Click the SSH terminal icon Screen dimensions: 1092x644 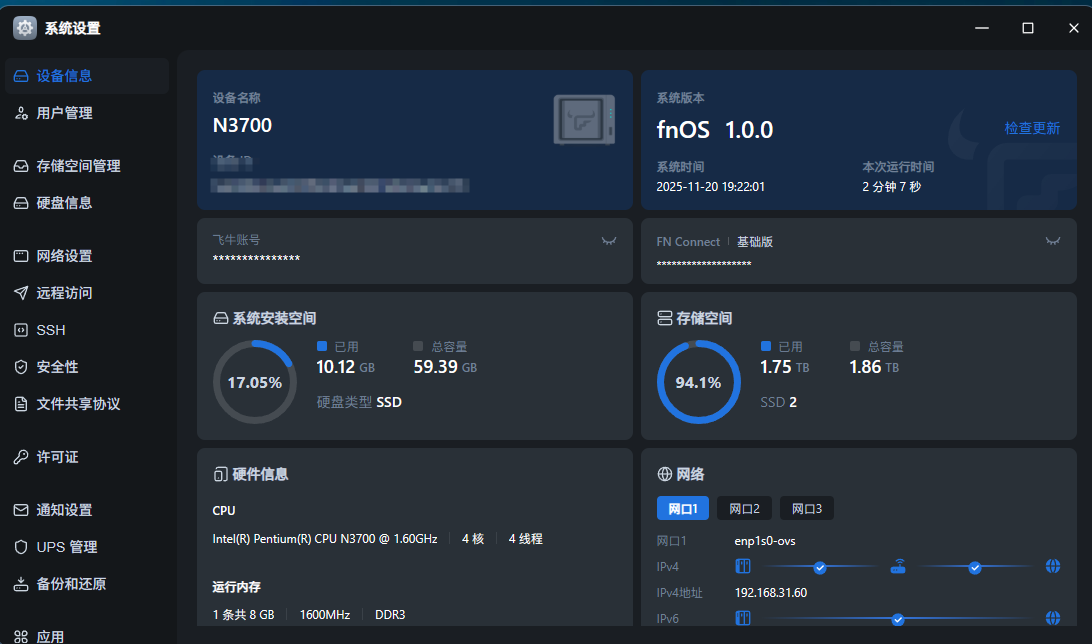click(x=21, y=330)
